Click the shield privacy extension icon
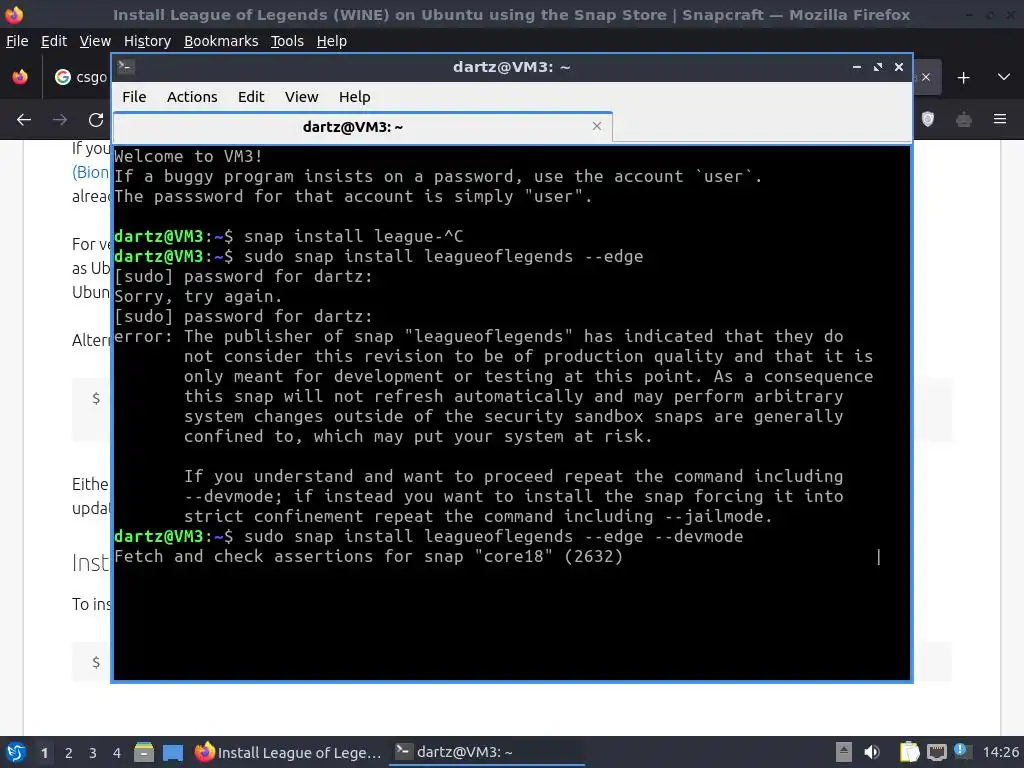This screenshot has width=1024, height=768. [x=928, y=119]
